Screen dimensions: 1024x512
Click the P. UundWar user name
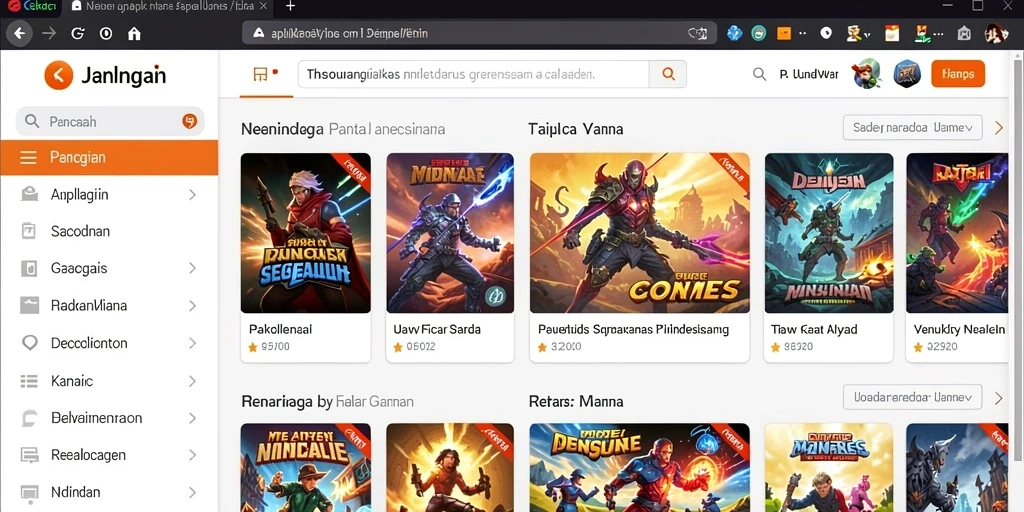point(808,74)
